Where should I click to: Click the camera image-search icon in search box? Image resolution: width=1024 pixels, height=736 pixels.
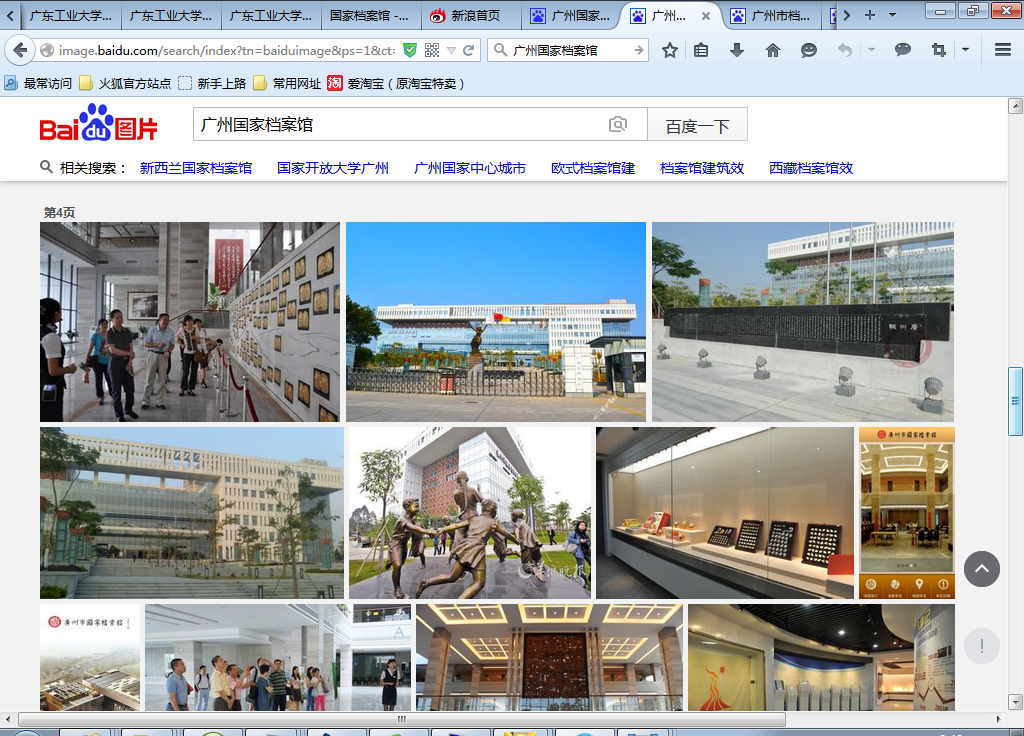tap(618, 125)
